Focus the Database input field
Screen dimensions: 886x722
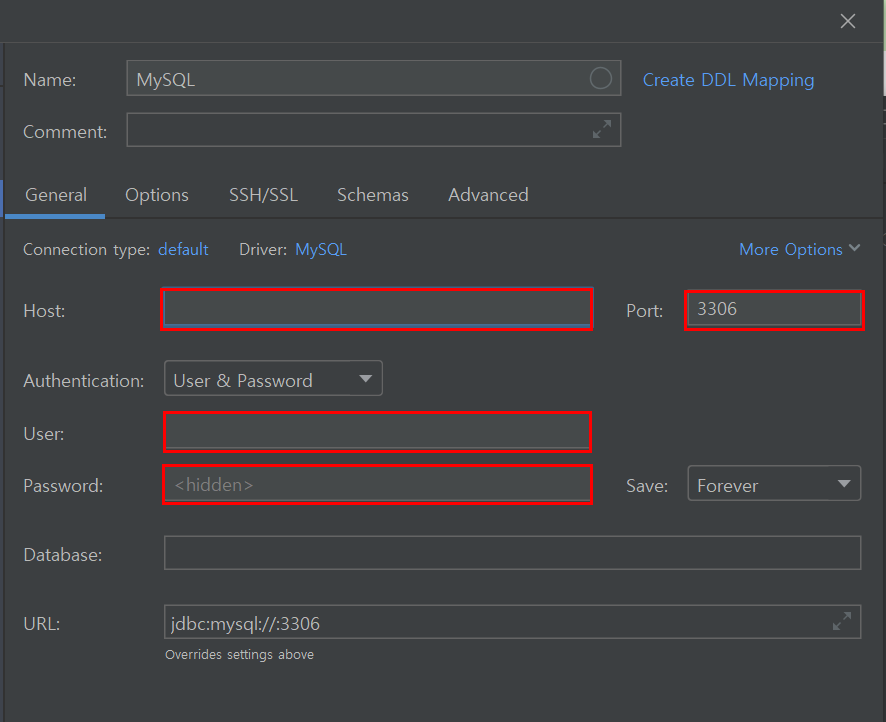513,553
